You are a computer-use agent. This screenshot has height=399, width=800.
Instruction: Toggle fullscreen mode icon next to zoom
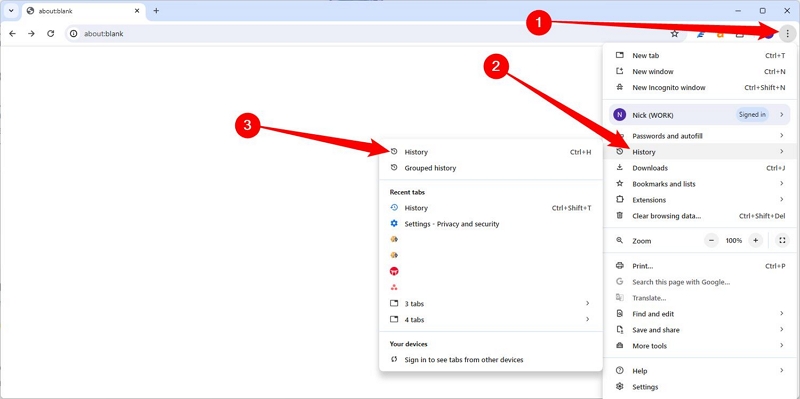coord(782,240)
